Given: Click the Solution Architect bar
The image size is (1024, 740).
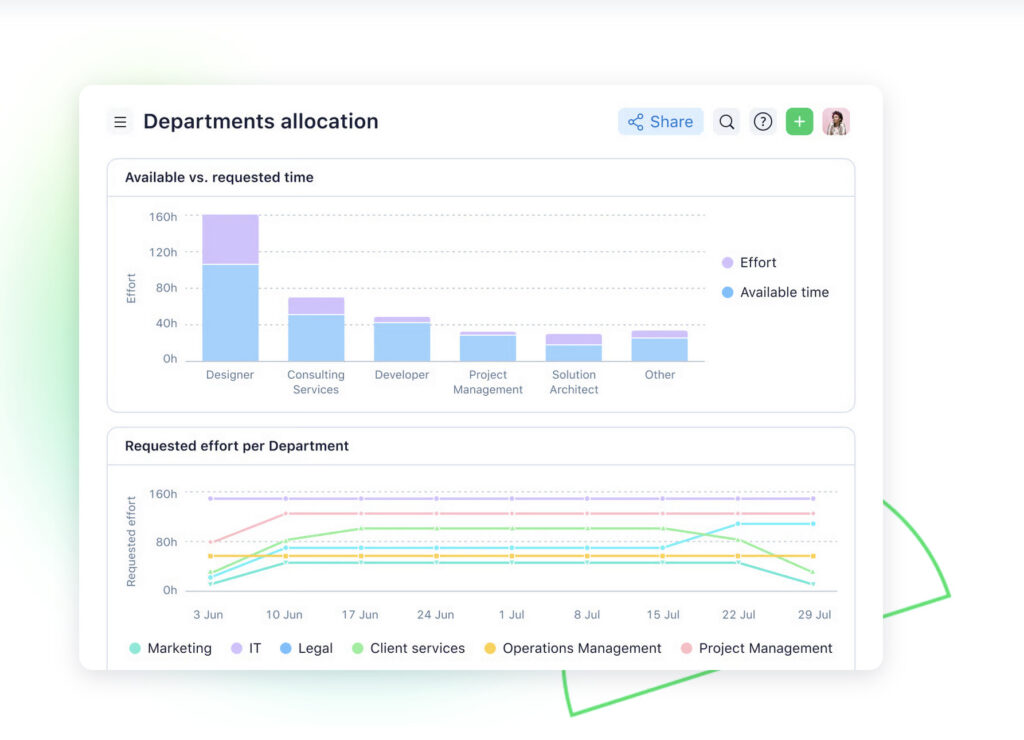Looking at the screenshot, I should click(574, 348).
